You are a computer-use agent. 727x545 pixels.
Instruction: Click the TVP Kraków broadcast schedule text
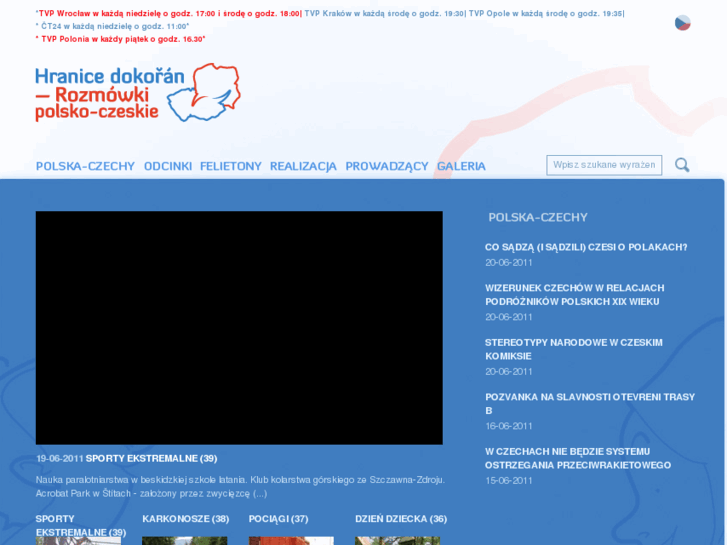click(x=385, y=13)
